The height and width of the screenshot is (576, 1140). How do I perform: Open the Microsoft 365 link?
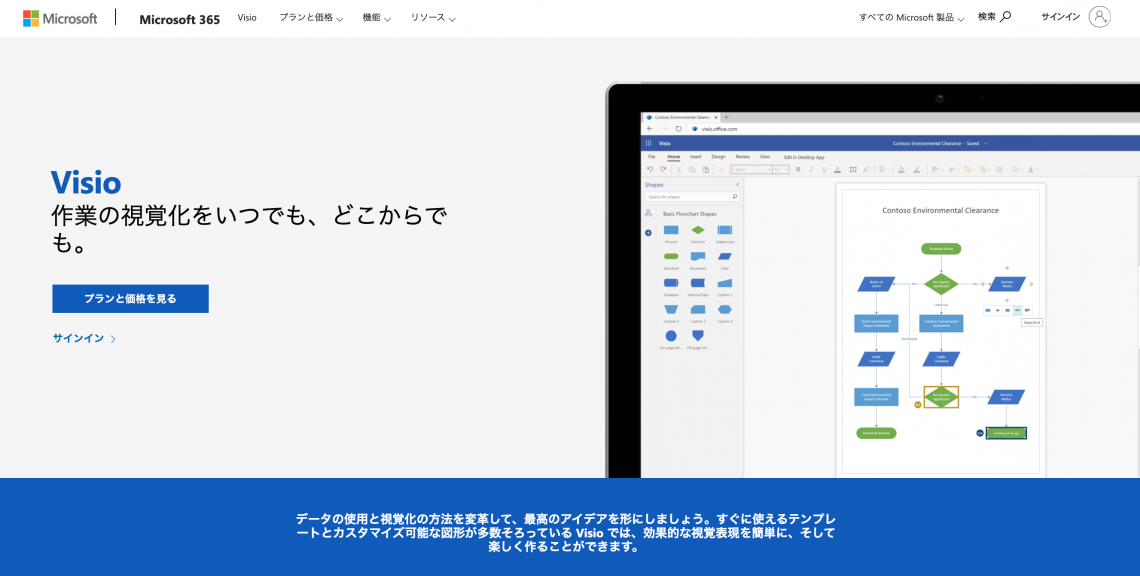tap(180, 20)
